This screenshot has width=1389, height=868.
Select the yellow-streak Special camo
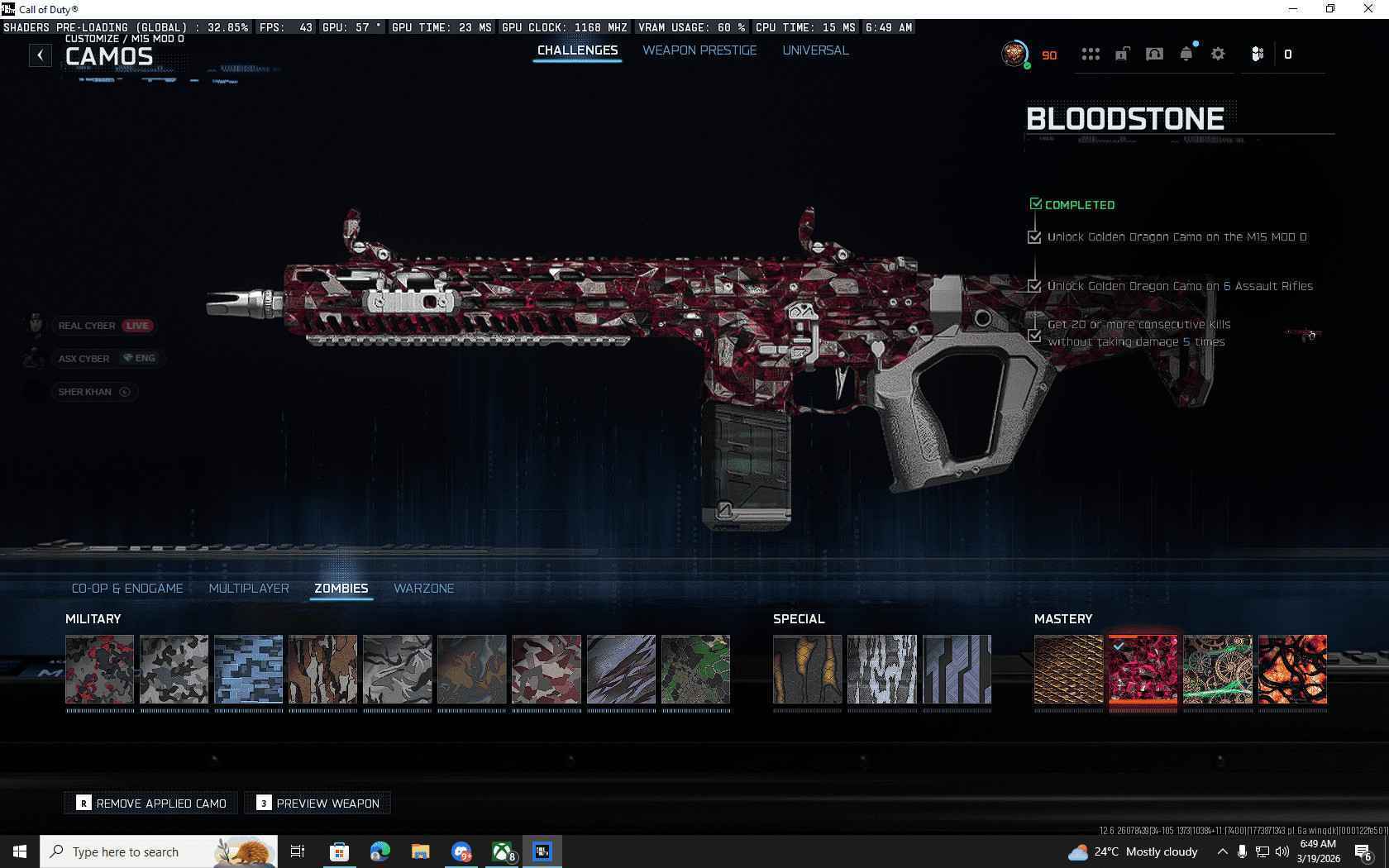click(807, 670)
